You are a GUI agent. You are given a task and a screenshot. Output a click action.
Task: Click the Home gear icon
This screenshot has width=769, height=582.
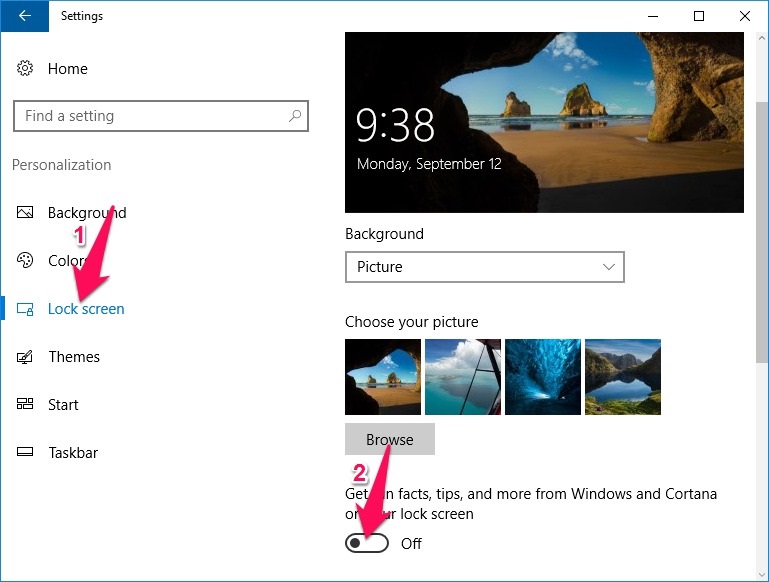click(x=25, y=69)
